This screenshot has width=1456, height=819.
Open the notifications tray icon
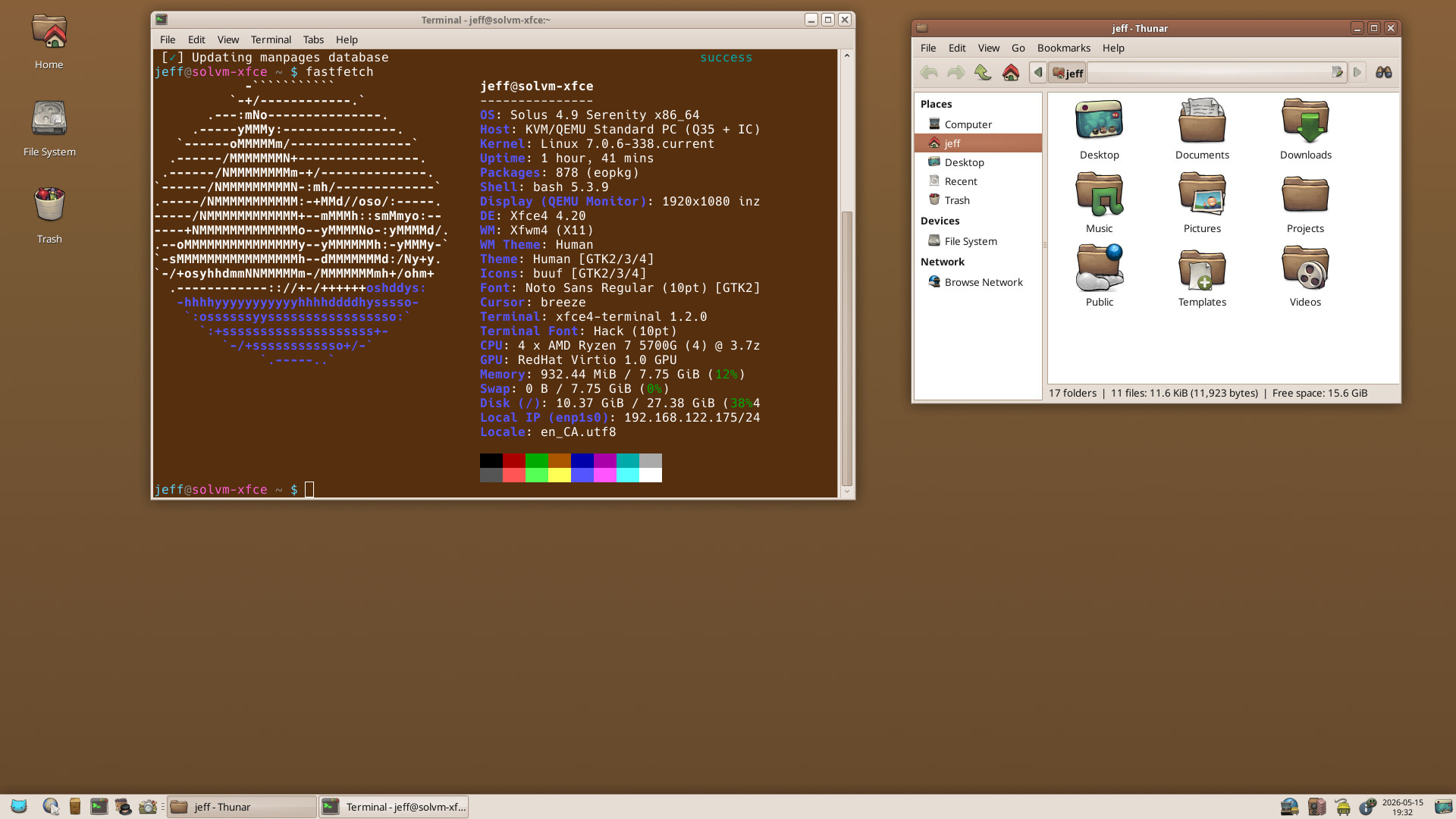click(x=1368, y=807)
